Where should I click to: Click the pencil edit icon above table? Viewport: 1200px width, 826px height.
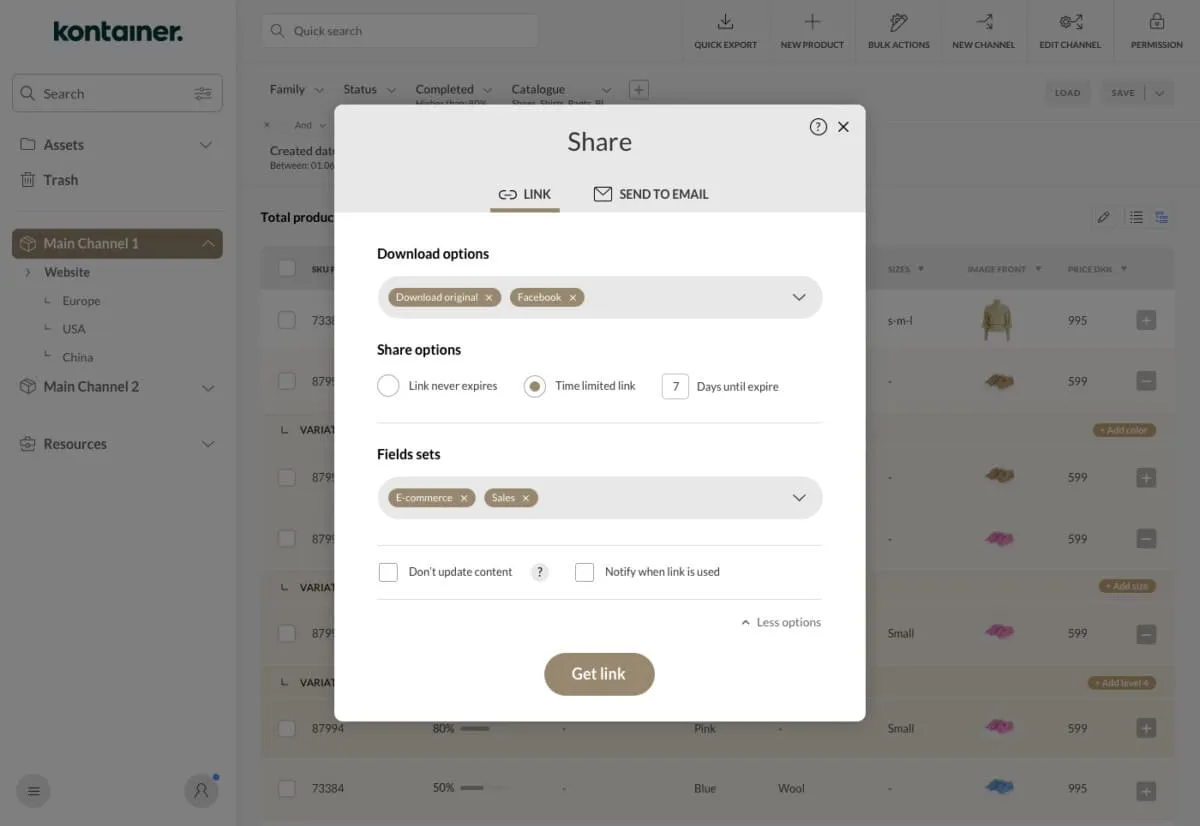[1104, 217]
